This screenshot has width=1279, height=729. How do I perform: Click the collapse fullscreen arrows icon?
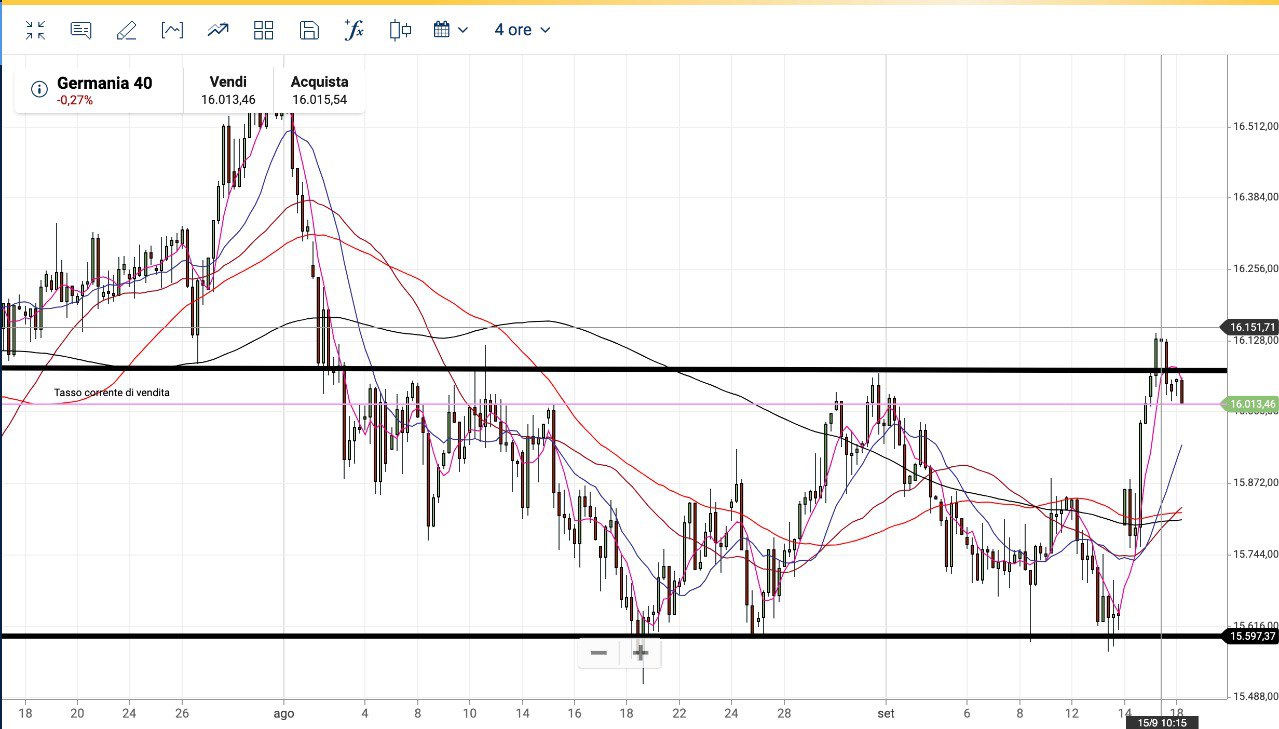point(36,30)
